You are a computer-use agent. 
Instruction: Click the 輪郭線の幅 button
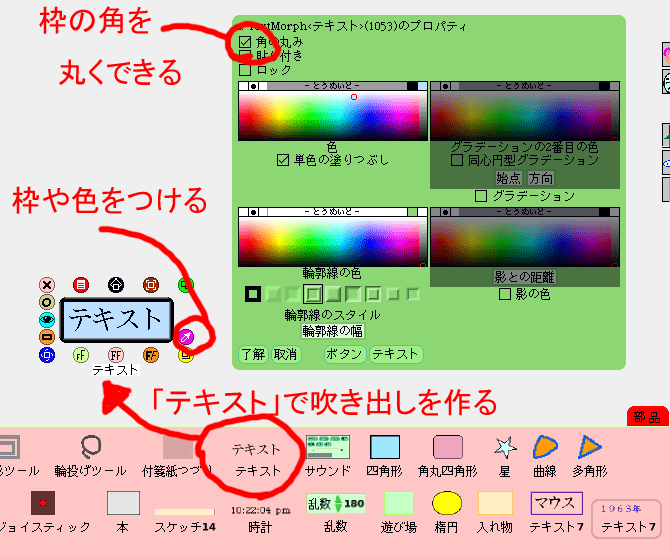pyautogui.click(x=332, y=331)
